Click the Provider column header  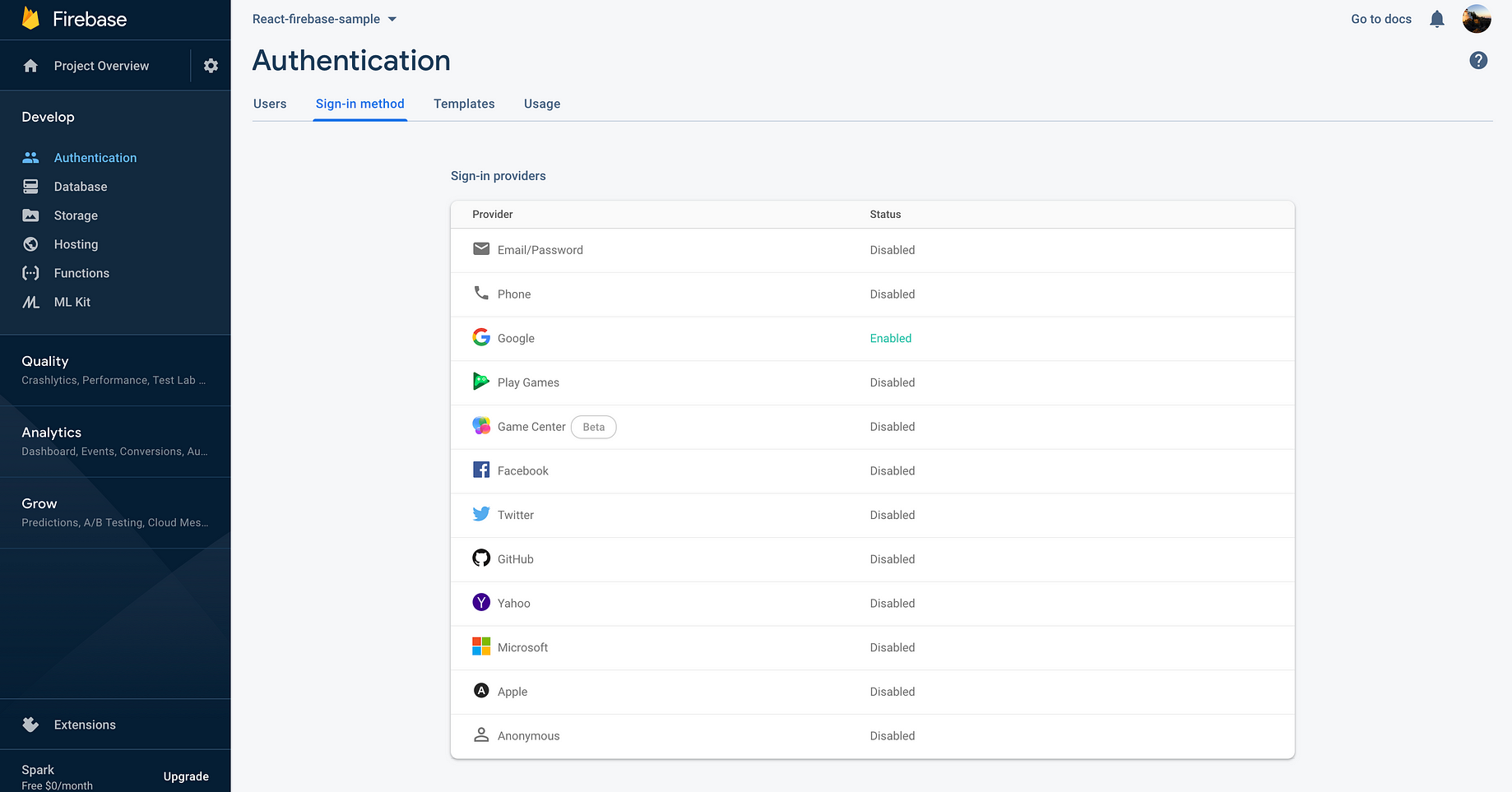pos(493,214)
